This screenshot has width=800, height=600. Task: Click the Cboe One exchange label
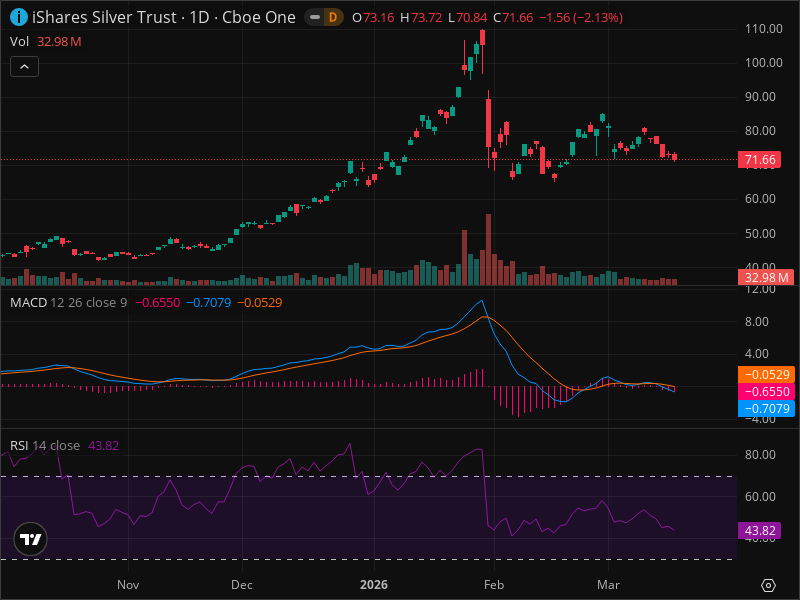[x=259, y=17]
